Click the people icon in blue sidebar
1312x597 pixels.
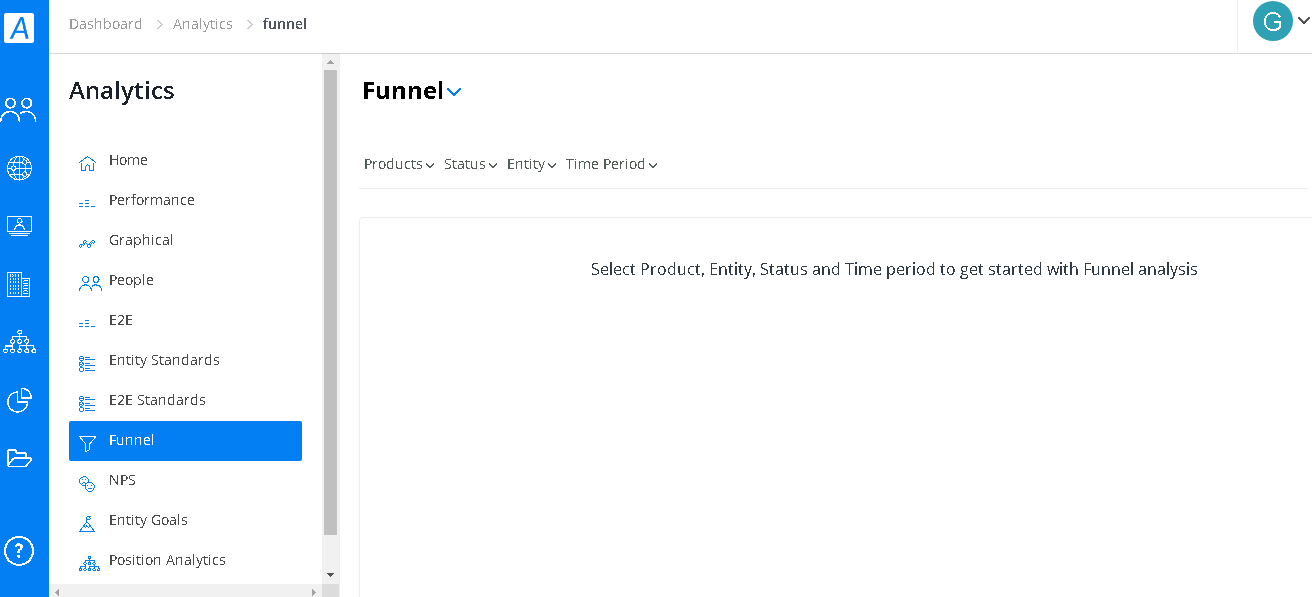19,109
